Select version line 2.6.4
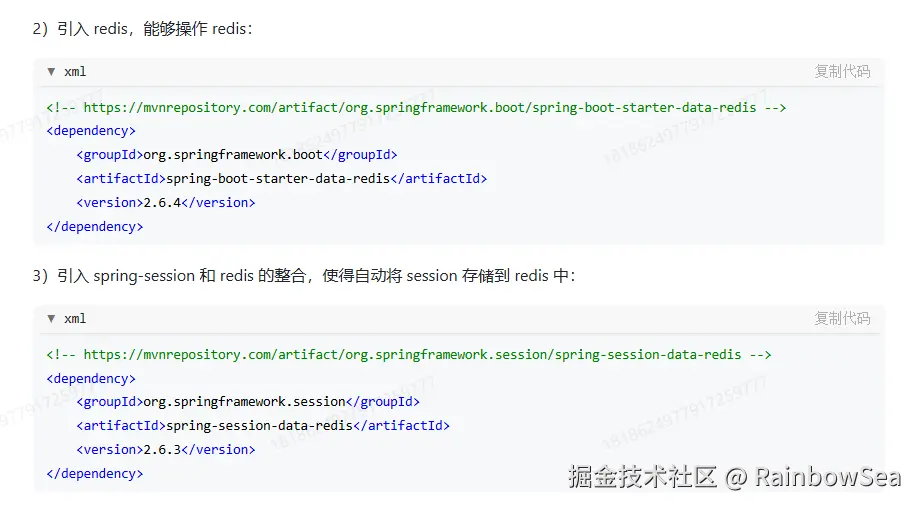This screenshot has height=507, width=918. tap(166, 203)
